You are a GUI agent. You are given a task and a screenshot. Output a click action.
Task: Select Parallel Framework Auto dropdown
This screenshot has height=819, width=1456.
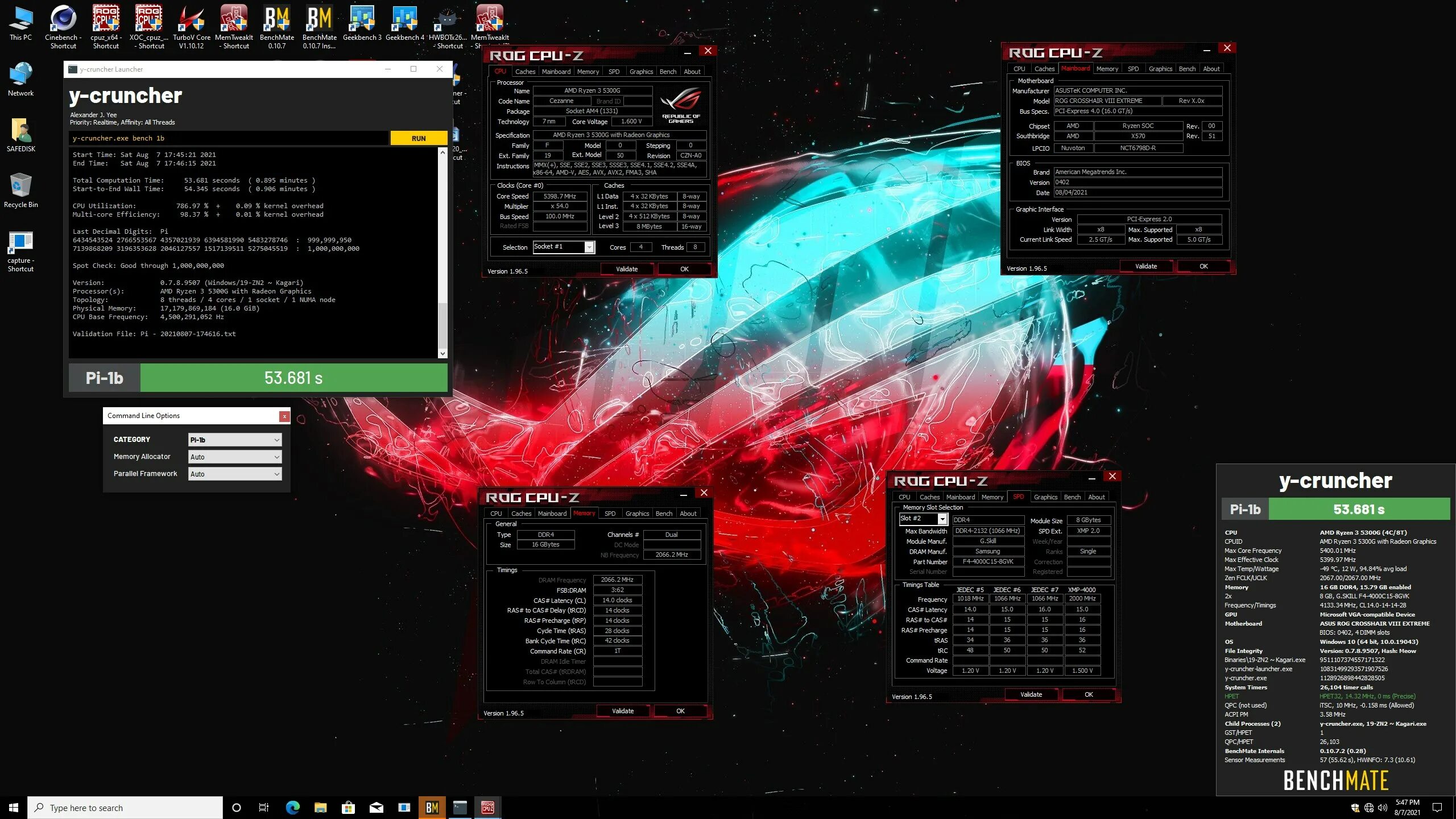pyautogui.click(x=234, y=473)
